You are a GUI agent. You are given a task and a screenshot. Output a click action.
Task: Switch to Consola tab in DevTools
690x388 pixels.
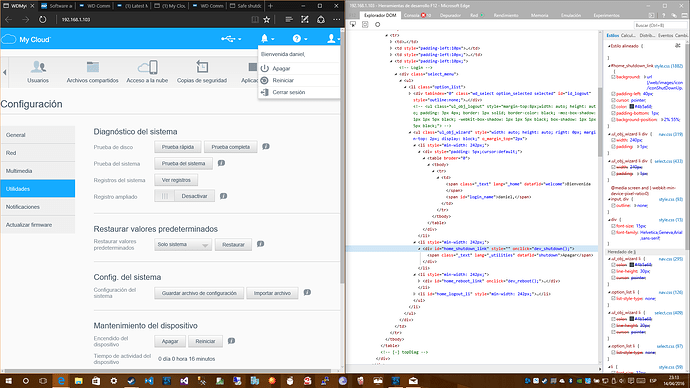coord(416,15)
